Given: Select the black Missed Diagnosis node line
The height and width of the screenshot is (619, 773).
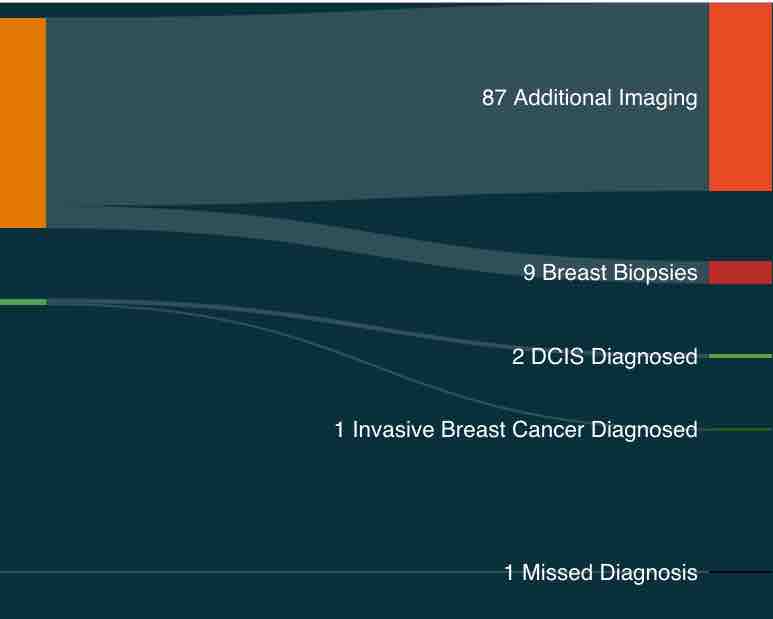Looking at the screenshot, I should coord(740,572).
